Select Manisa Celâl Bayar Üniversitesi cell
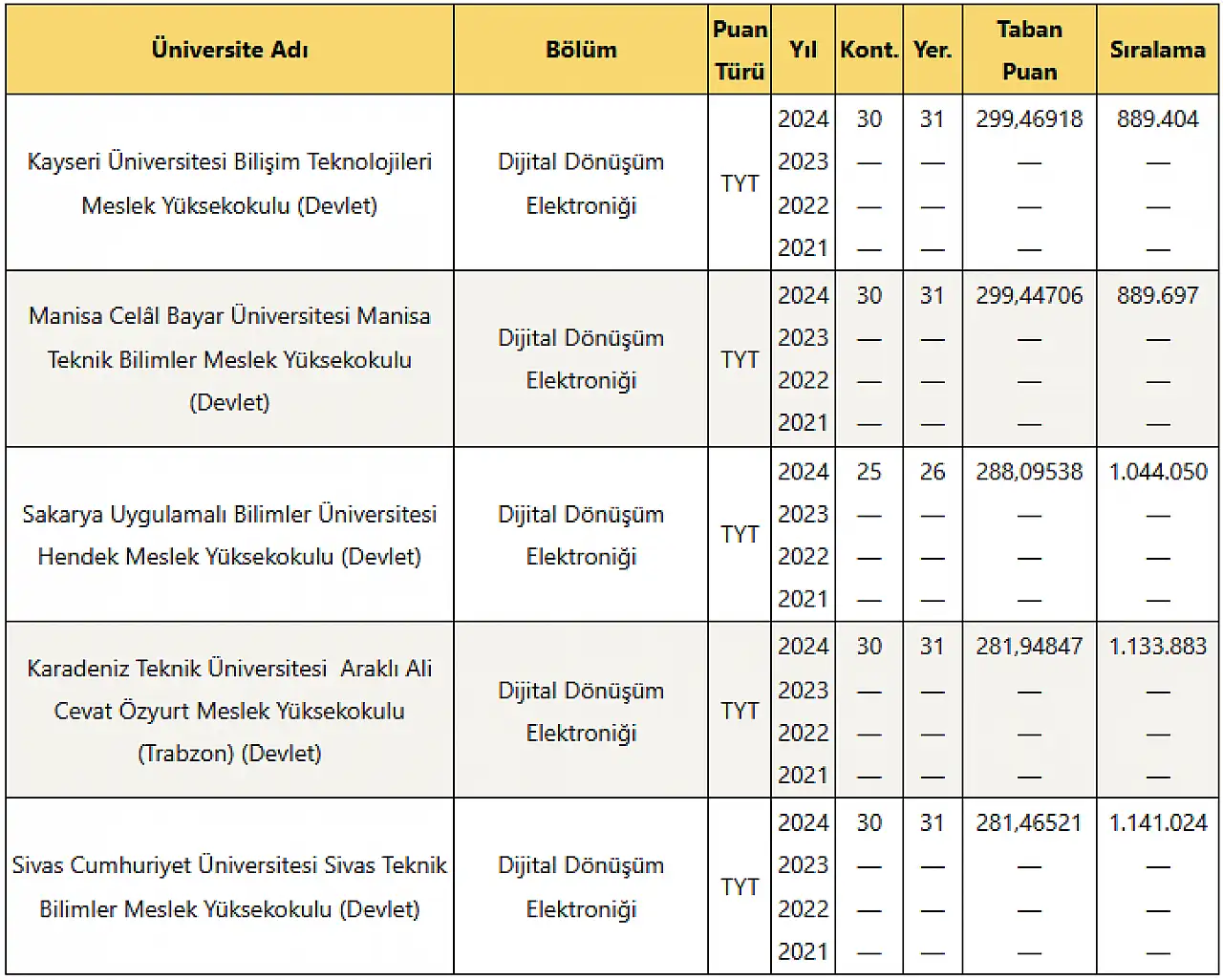The image size is (1223, 980). coord(229,359)
